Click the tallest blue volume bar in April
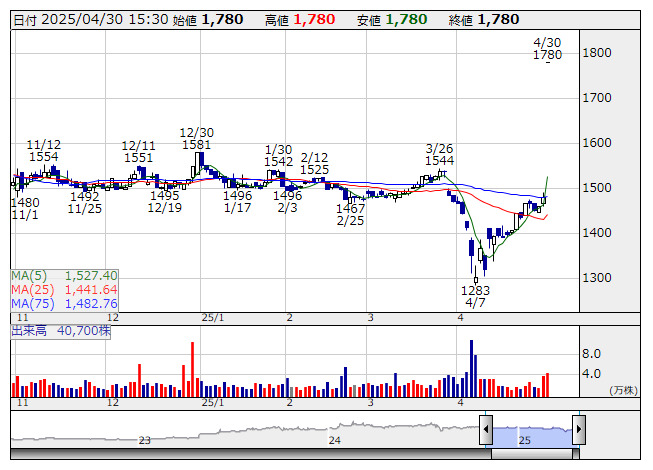 point(471,368)
